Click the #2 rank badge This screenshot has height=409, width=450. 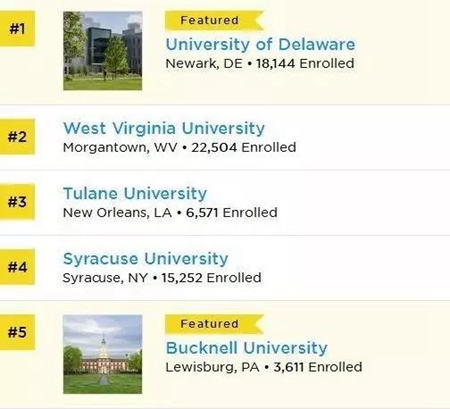point(17,137)
